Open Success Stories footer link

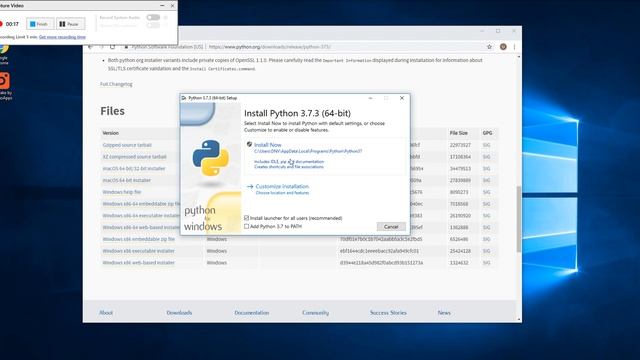coord(388,313)
